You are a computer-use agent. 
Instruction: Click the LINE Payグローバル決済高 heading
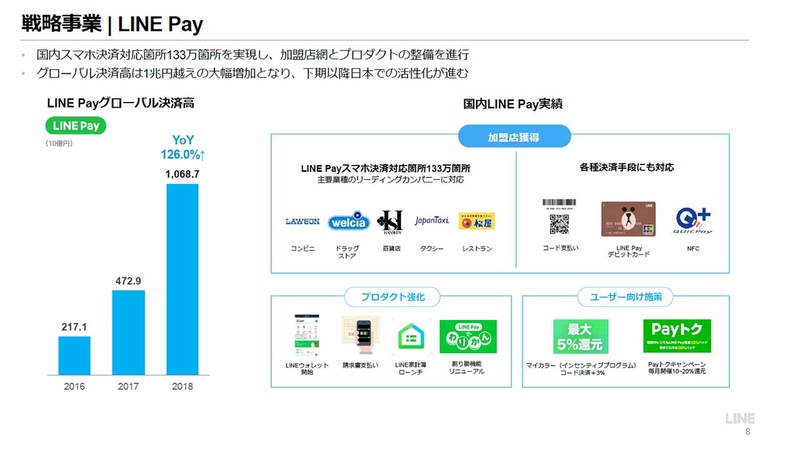pyautogui.click(x=121, y=103)
